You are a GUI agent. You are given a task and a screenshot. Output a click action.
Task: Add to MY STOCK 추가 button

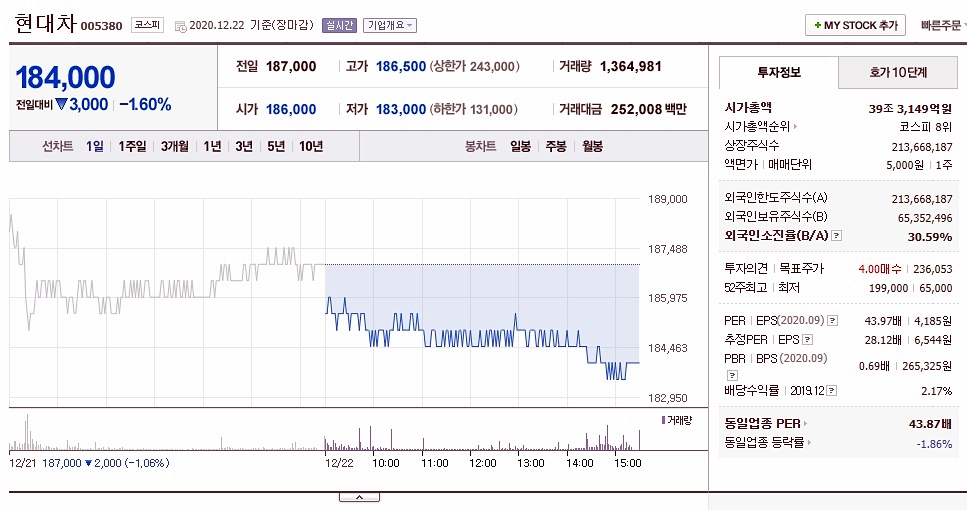pyautogui.click(x=855, y=25)
